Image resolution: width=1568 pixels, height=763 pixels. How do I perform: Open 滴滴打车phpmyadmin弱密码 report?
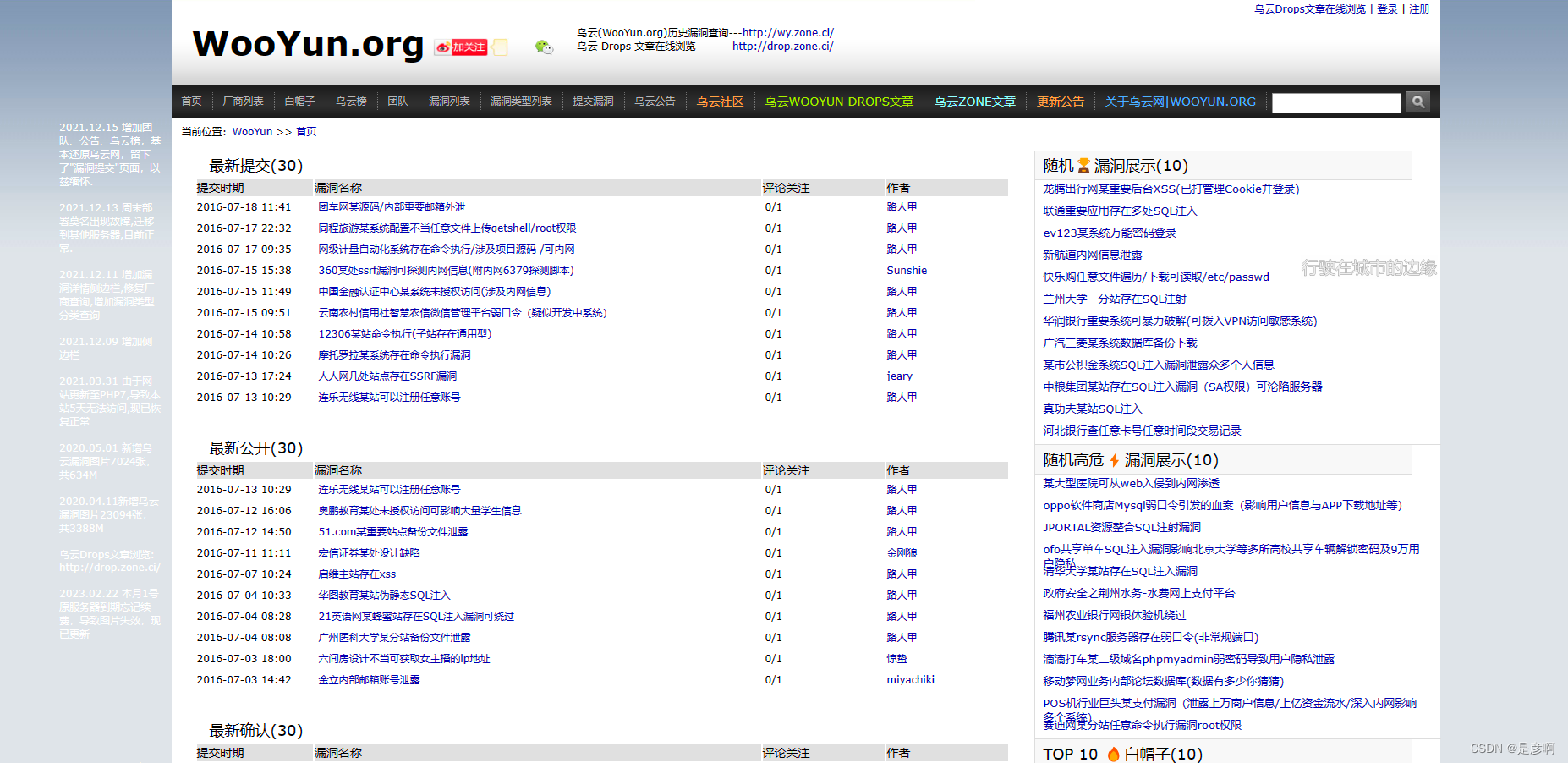point(1189,660)
